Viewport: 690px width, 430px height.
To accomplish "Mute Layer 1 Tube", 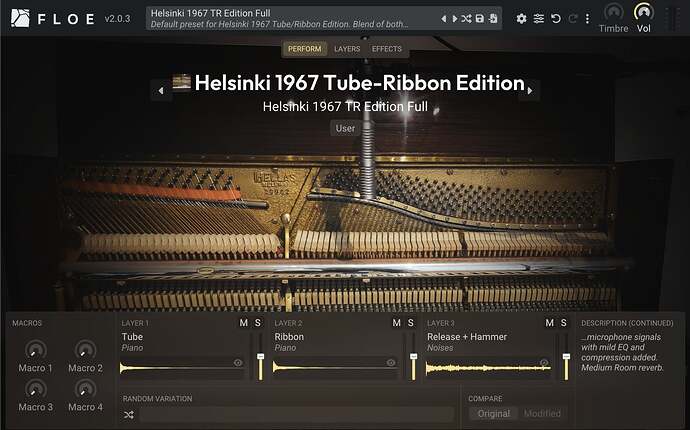I will coord(243,323).
